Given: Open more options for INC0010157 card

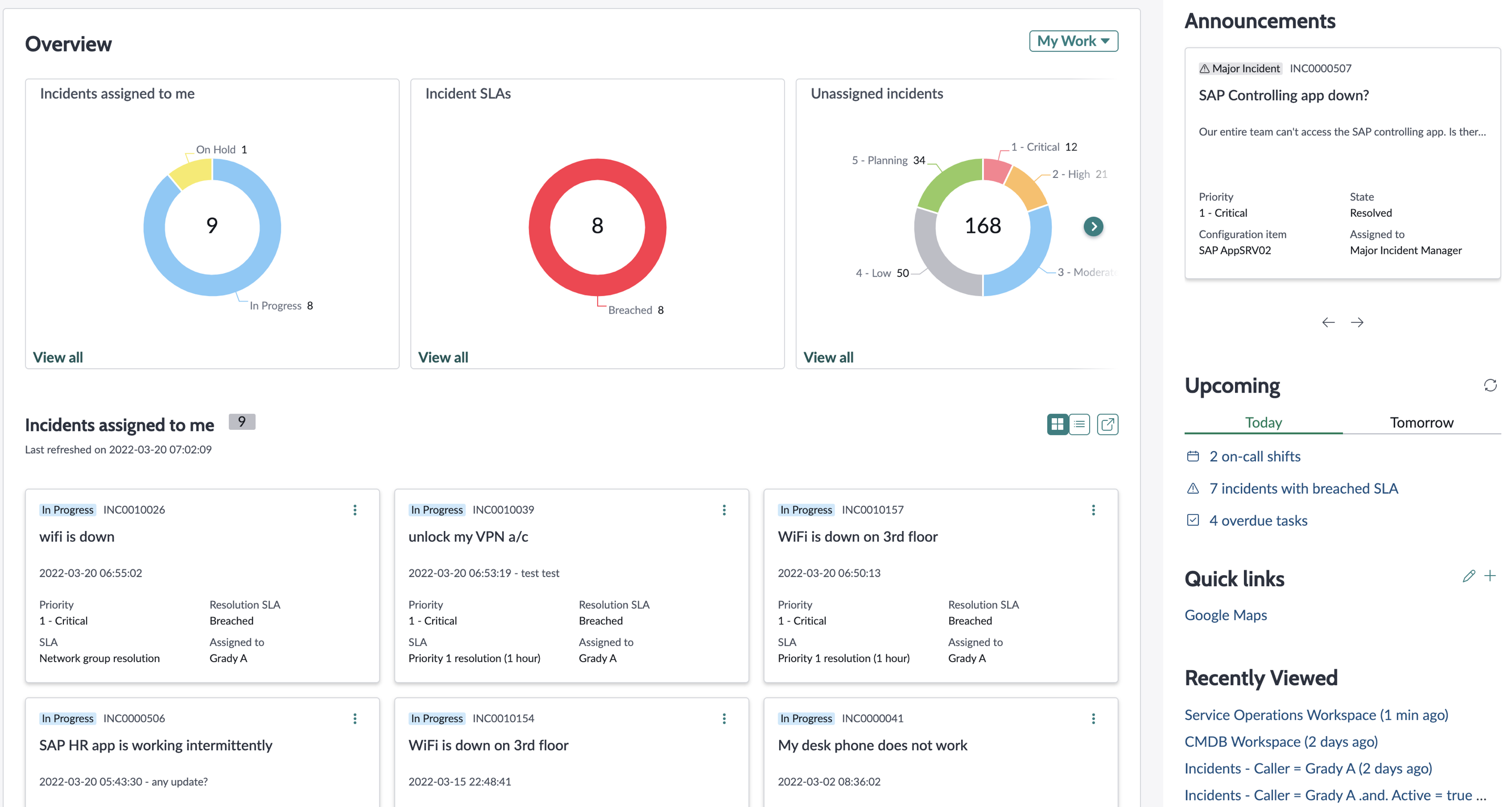Looking at the screenshot, I should click(1093, 510).
